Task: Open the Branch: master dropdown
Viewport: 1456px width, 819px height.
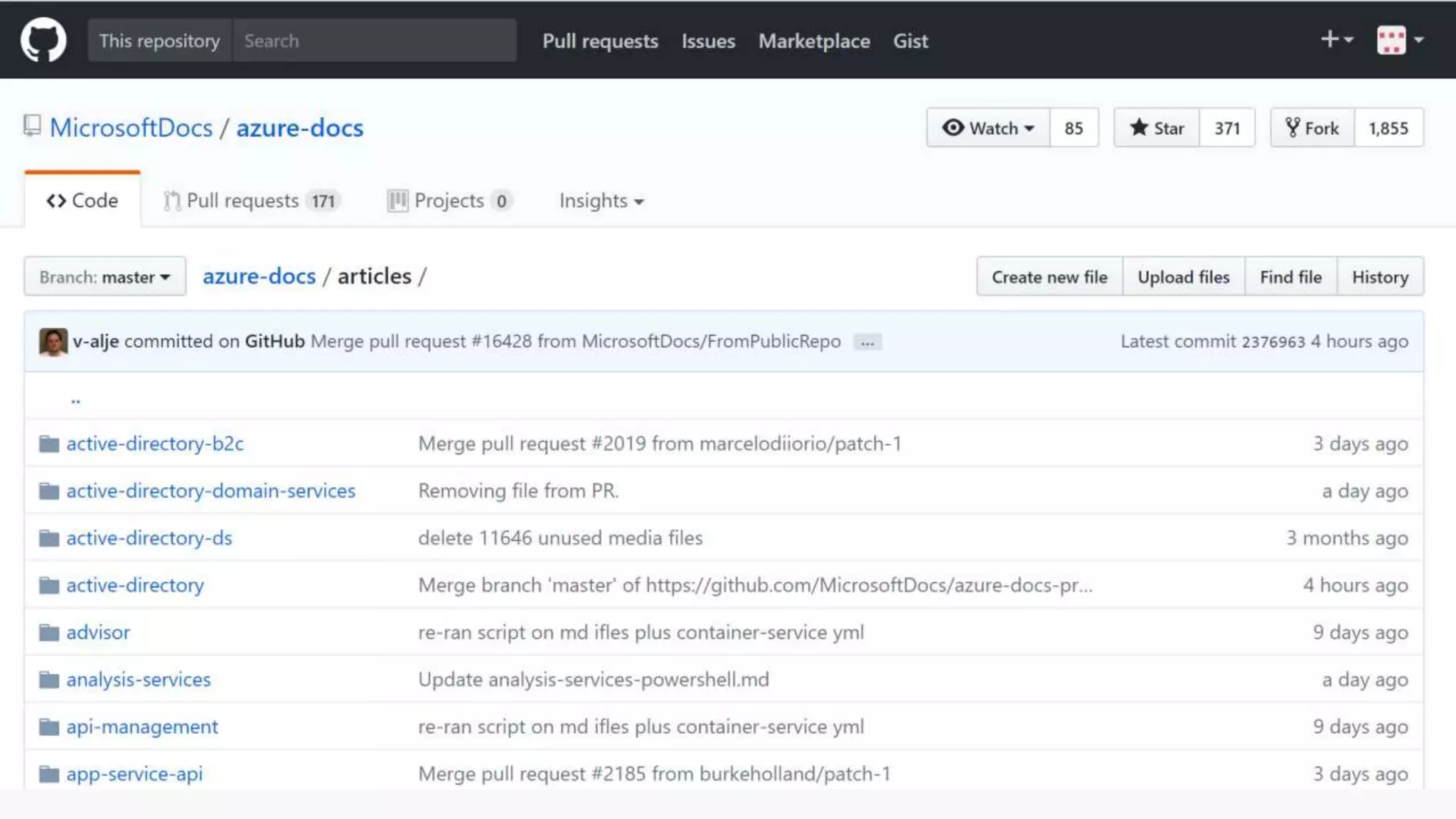Action: tap(105, 277)
